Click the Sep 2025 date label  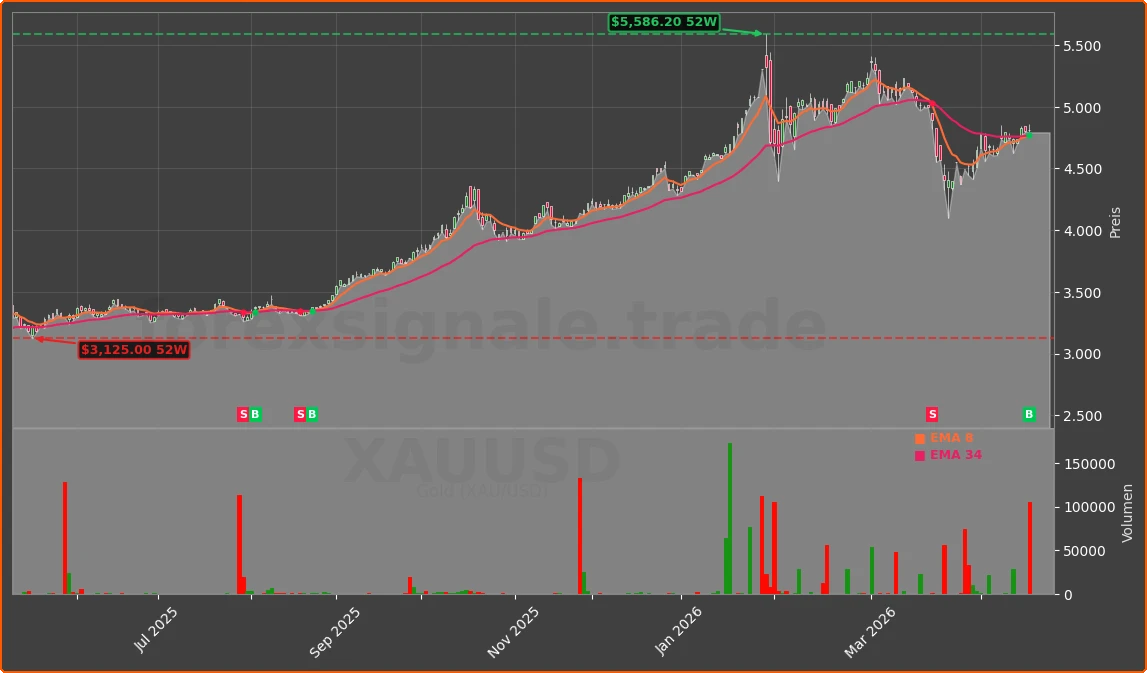tap(334, 633)
